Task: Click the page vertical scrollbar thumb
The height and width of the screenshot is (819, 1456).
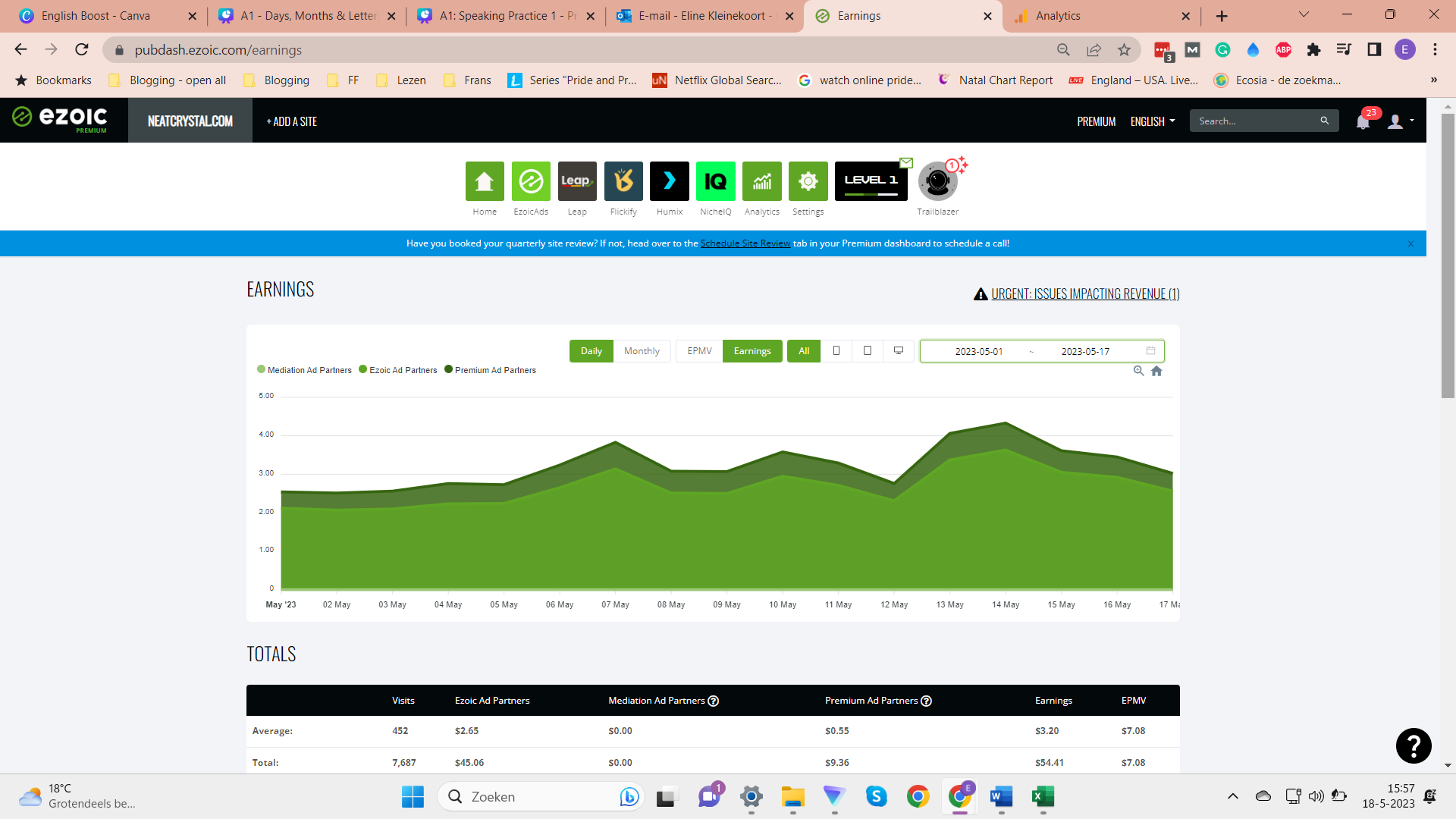Action: click(x=1448, y=256)
